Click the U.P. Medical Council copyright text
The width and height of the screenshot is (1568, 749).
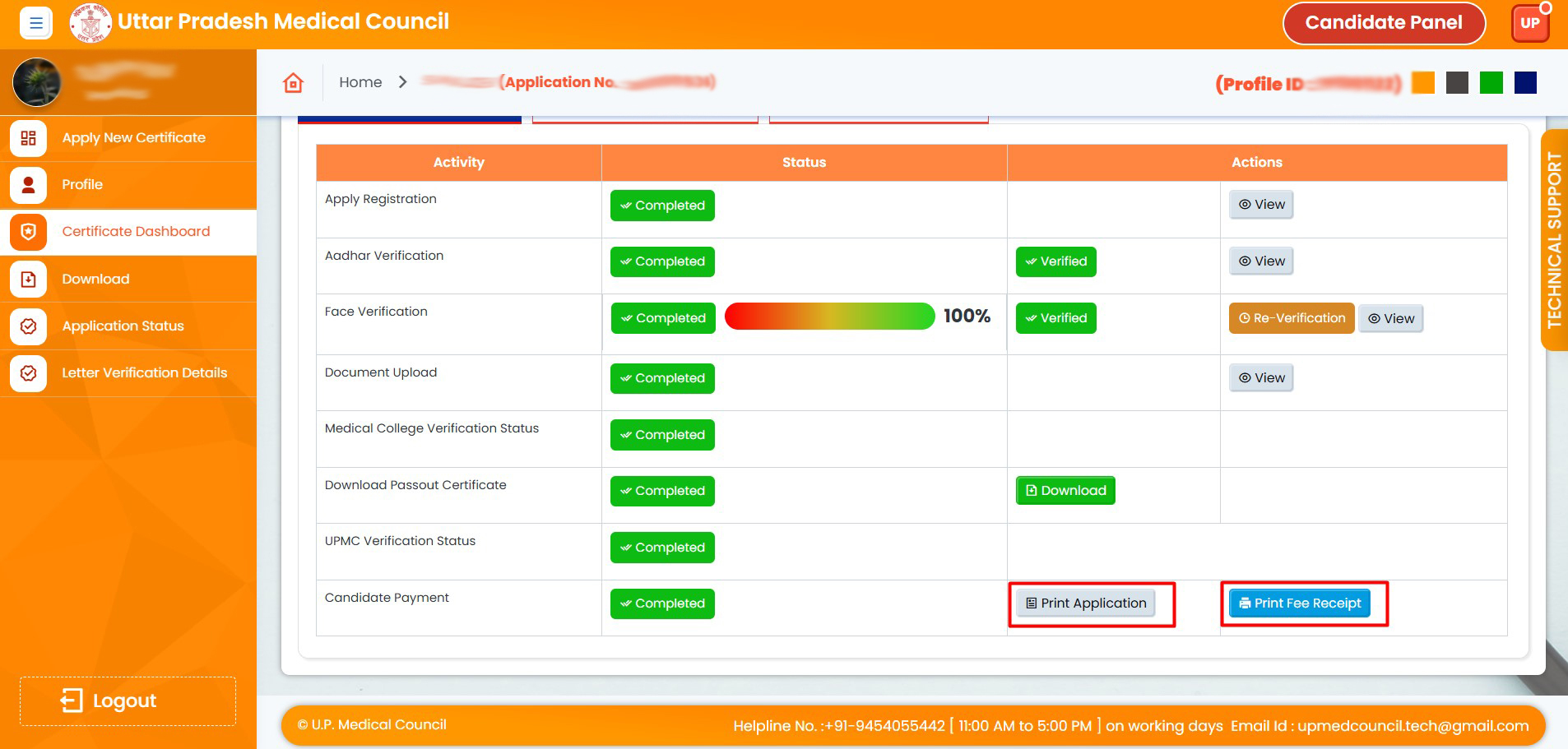click(372, 724)
